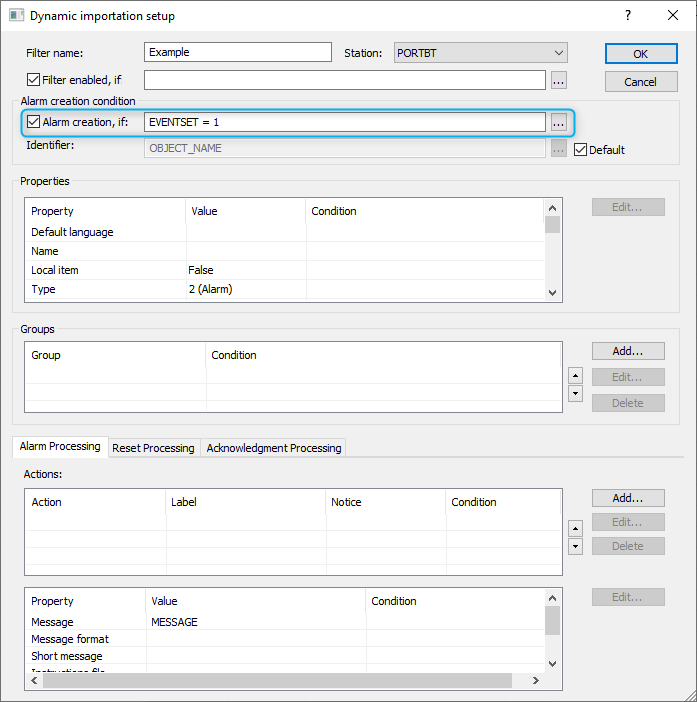Screen dimensions: 697x702
Task: Move group up with arrow button
Action: pos(575,376)
